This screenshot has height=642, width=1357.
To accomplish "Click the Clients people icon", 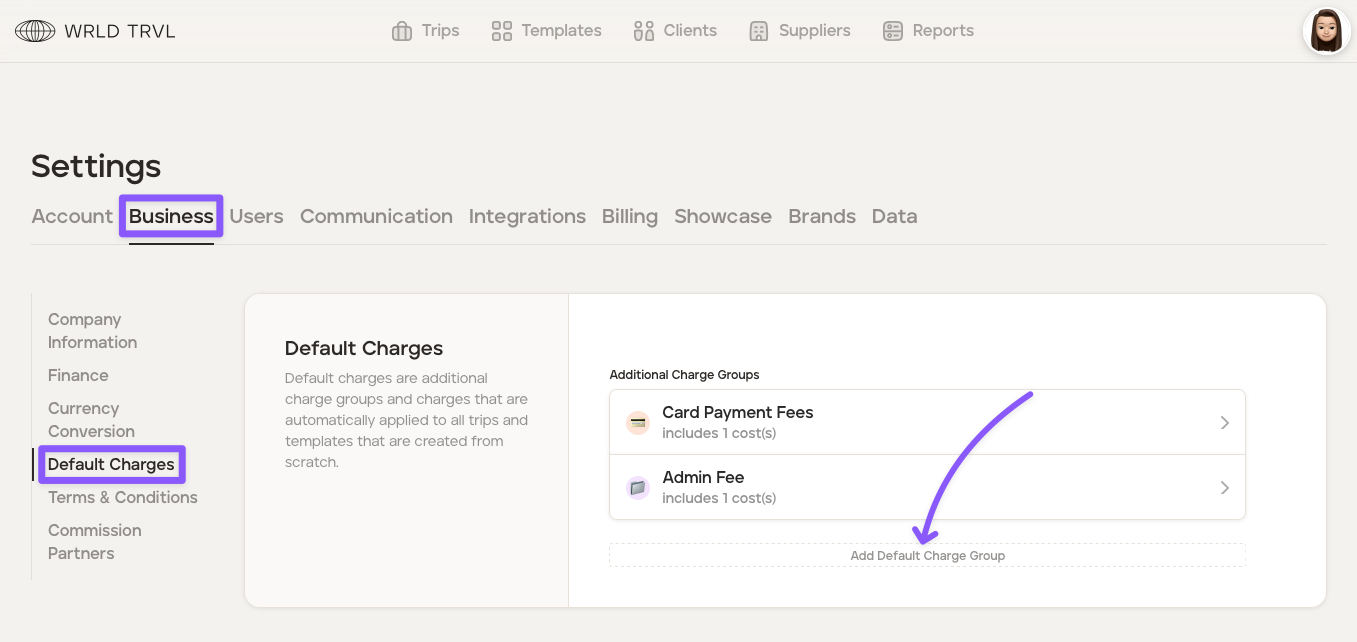I will tap(643, 31).
